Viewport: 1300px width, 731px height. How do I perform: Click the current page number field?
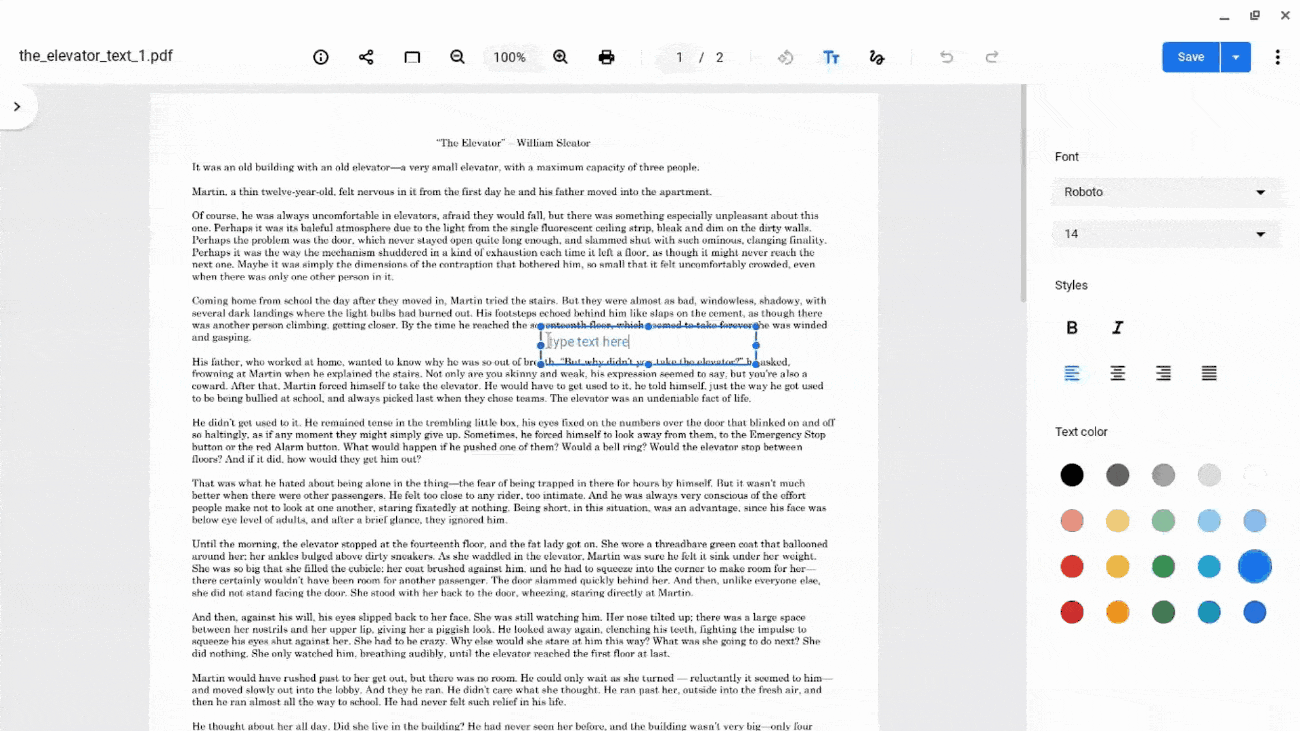680,57
